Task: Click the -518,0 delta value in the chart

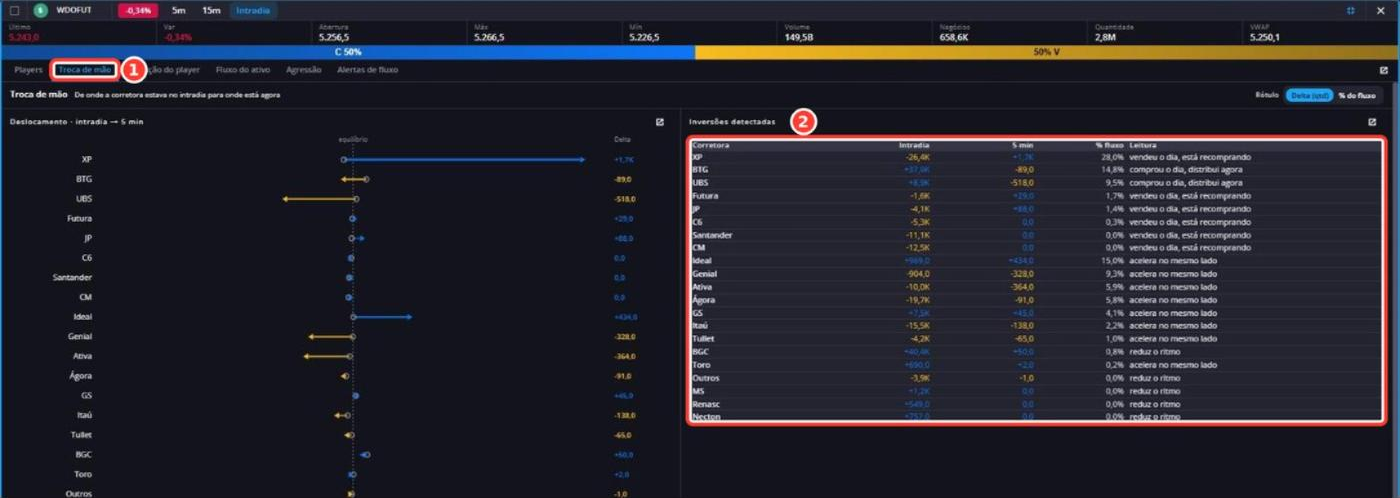Action: [625, 199]
